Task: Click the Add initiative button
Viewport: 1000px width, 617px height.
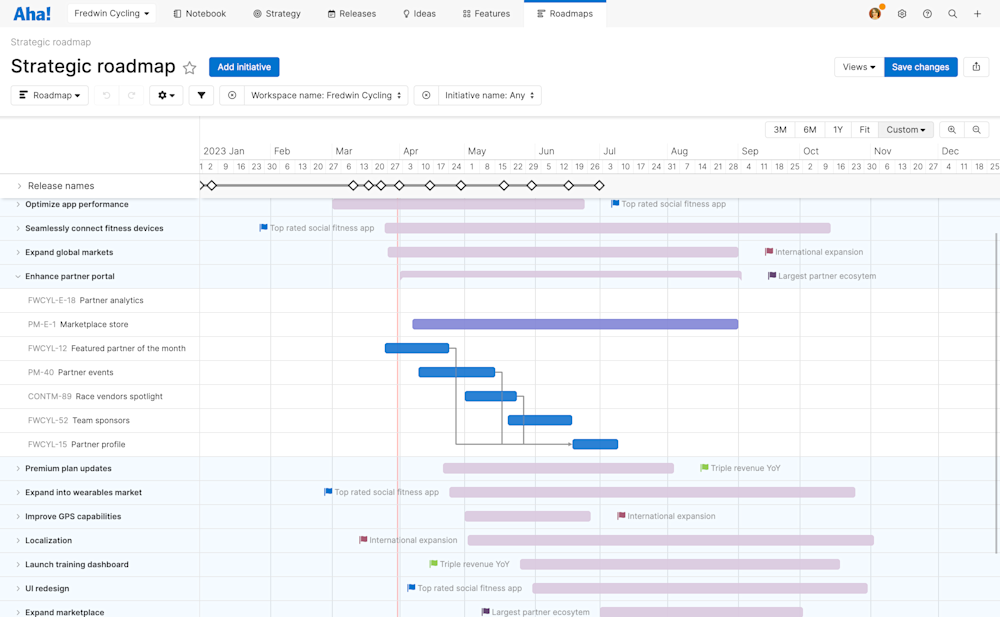Action: point(244,66)
